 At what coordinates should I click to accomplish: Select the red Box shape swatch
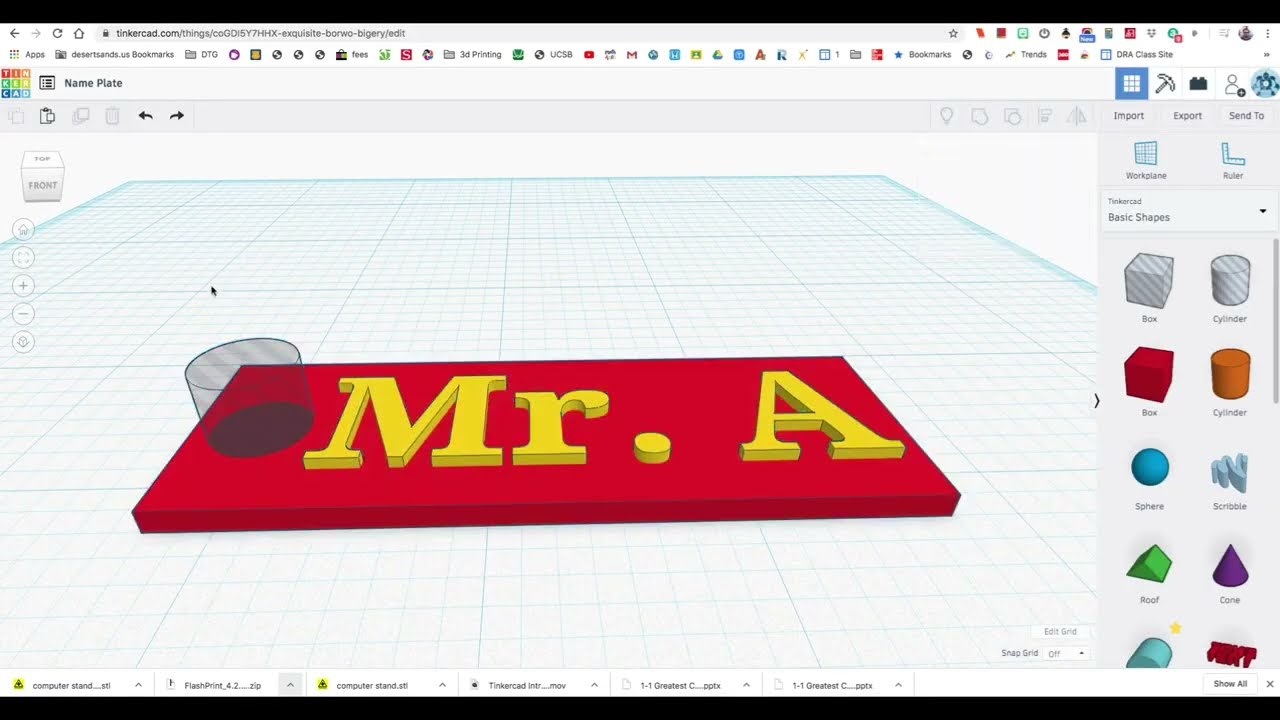coord(1149,371)
